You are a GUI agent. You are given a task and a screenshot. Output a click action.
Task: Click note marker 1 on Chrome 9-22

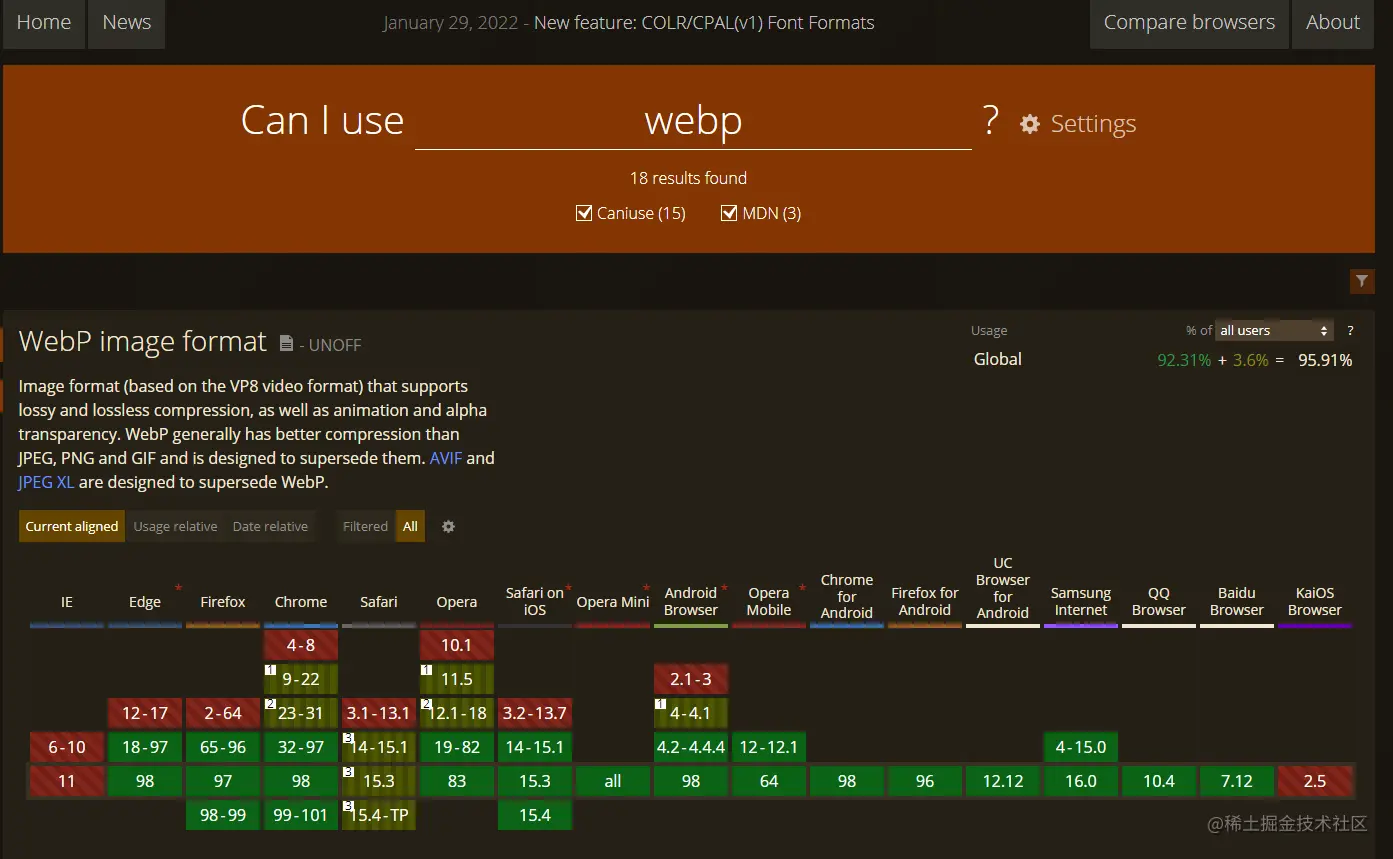coord(270,670)
